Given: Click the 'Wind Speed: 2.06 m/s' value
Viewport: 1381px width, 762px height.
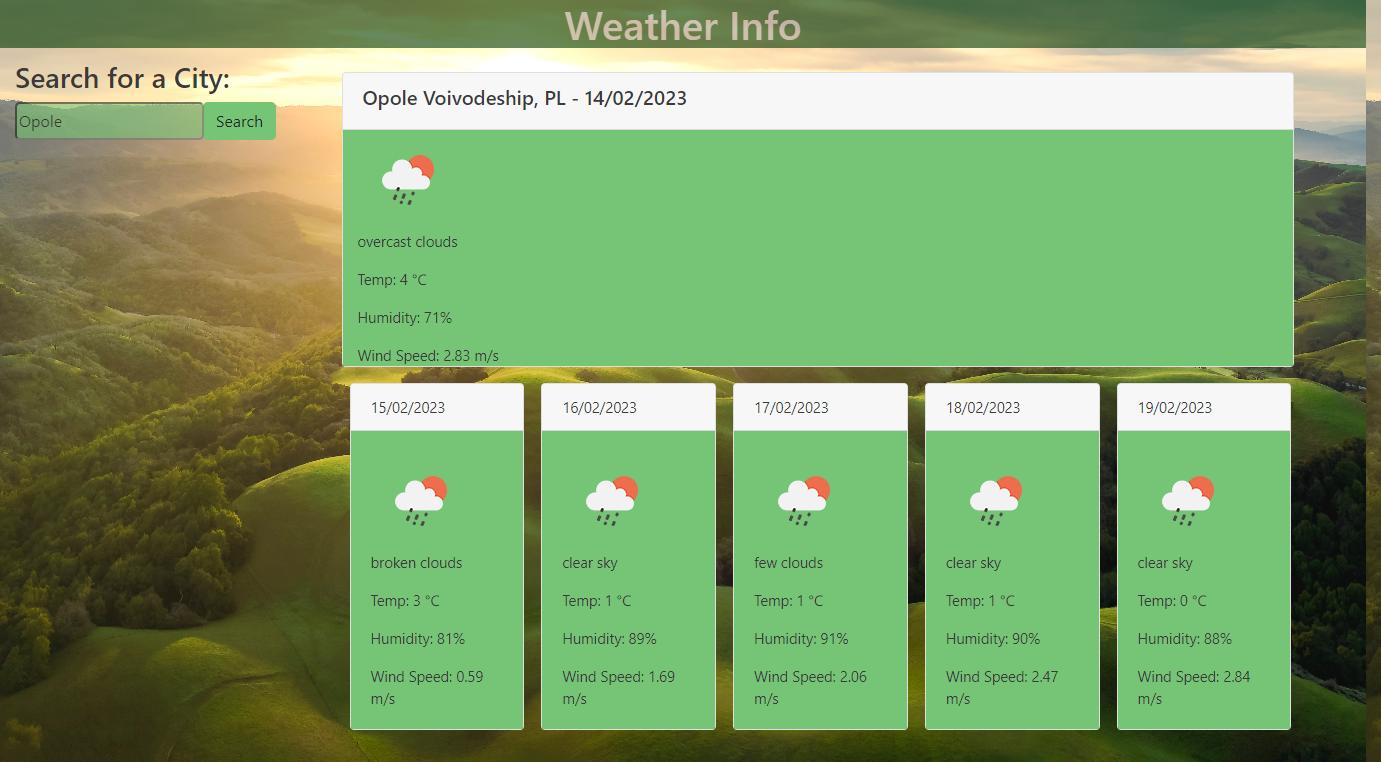Looking at the screenshot, I should 811,688.
